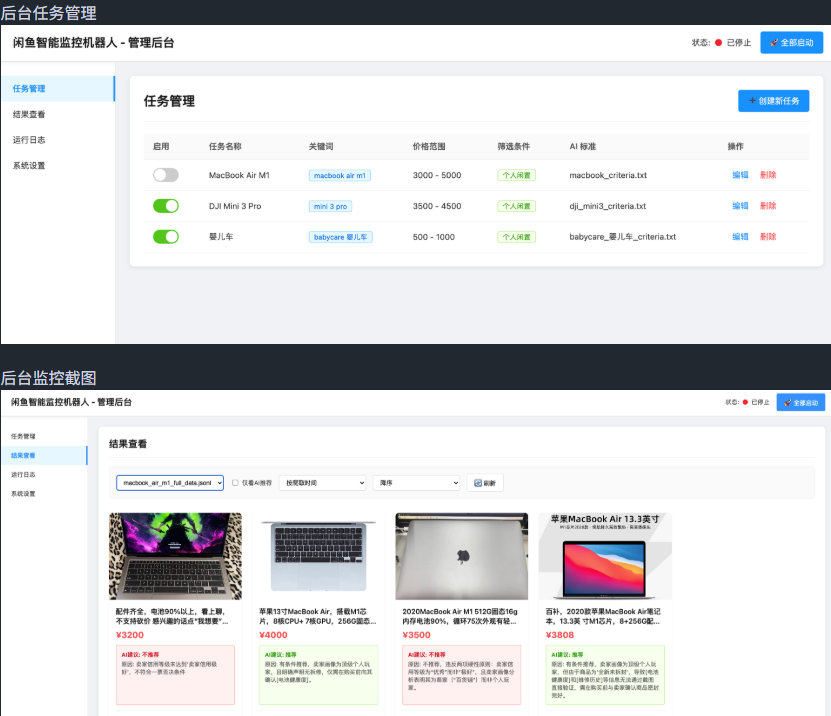
Task: Open the 降序 sort order dropdown
Action: coord(416,483)
